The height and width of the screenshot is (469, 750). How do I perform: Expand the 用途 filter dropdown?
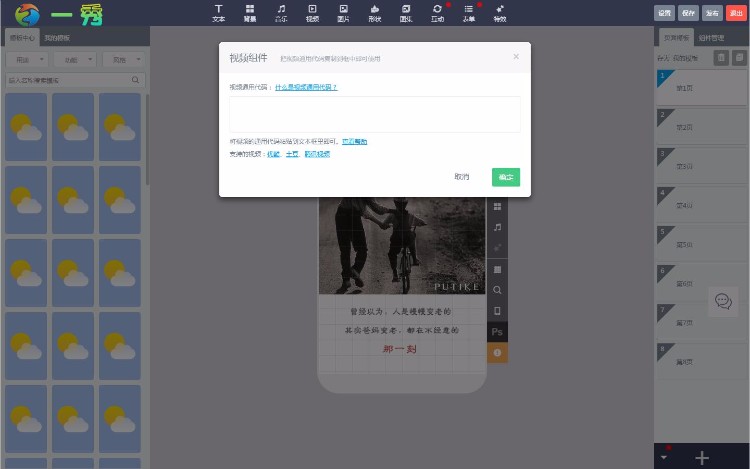pyautogui.click(x=29, y=60)
